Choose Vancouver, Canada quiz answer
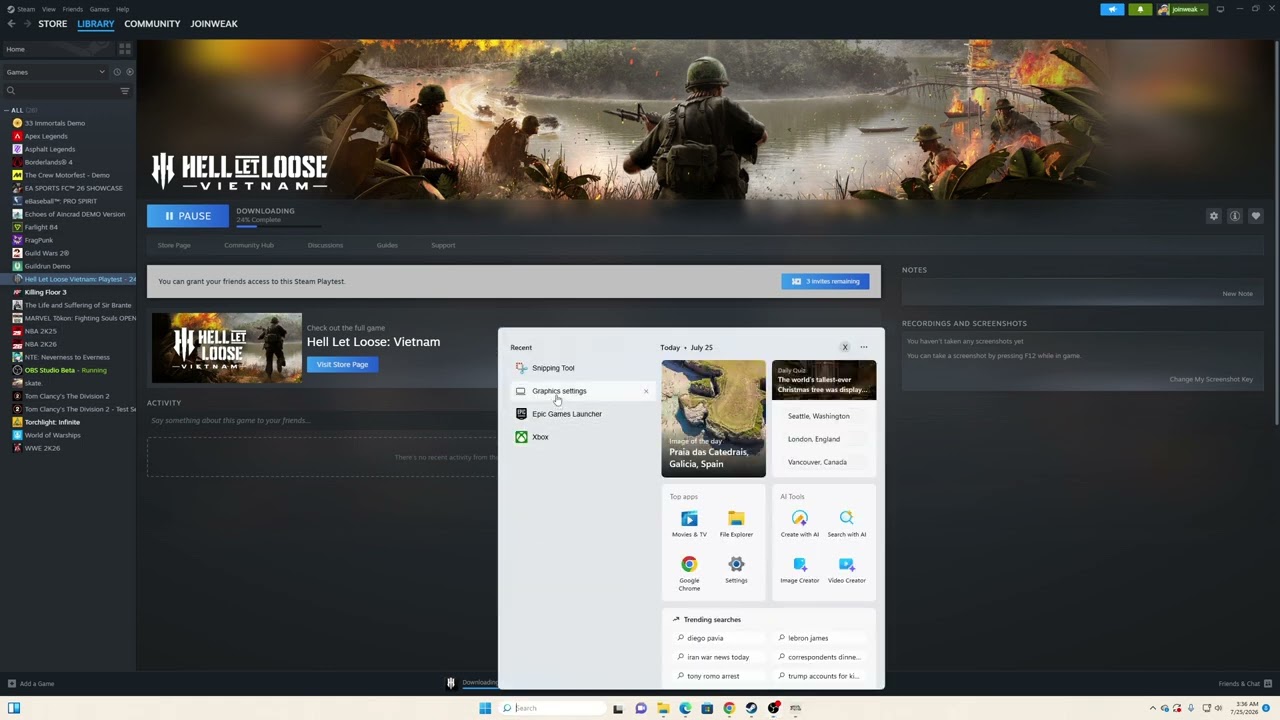The width and height of the screenshot is (1280, 720). coord(824,462)
